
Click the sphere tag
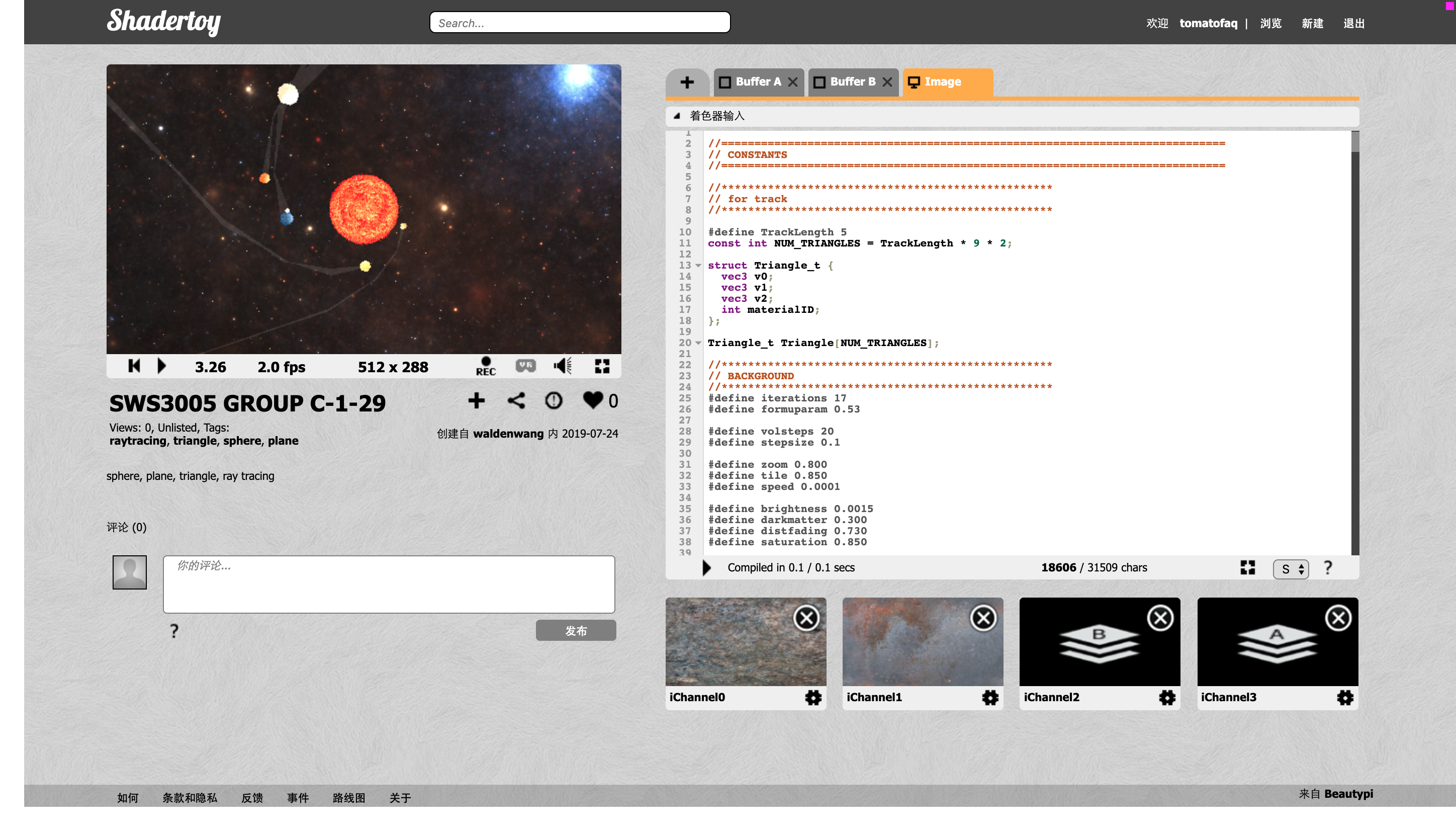pos(242,441)
